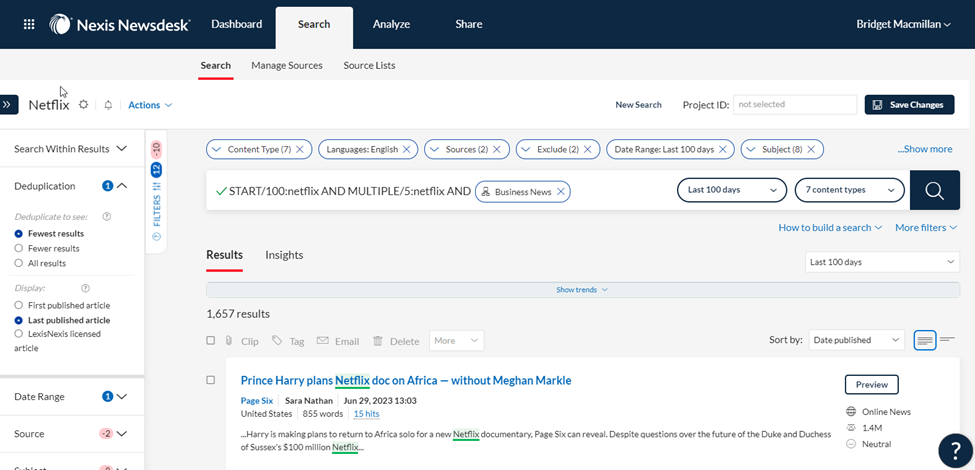This screenshot has height=470, width=975.
Task: Open the Bridget Macmillan user menu
Action: tap(903, 24)
